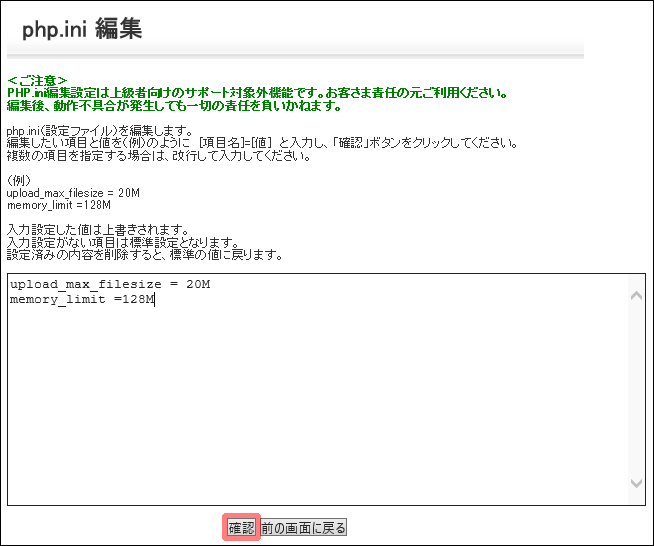654x546 pixels.
Task: Click the 前の画面に戻る back button
Action: pos(304,528)
